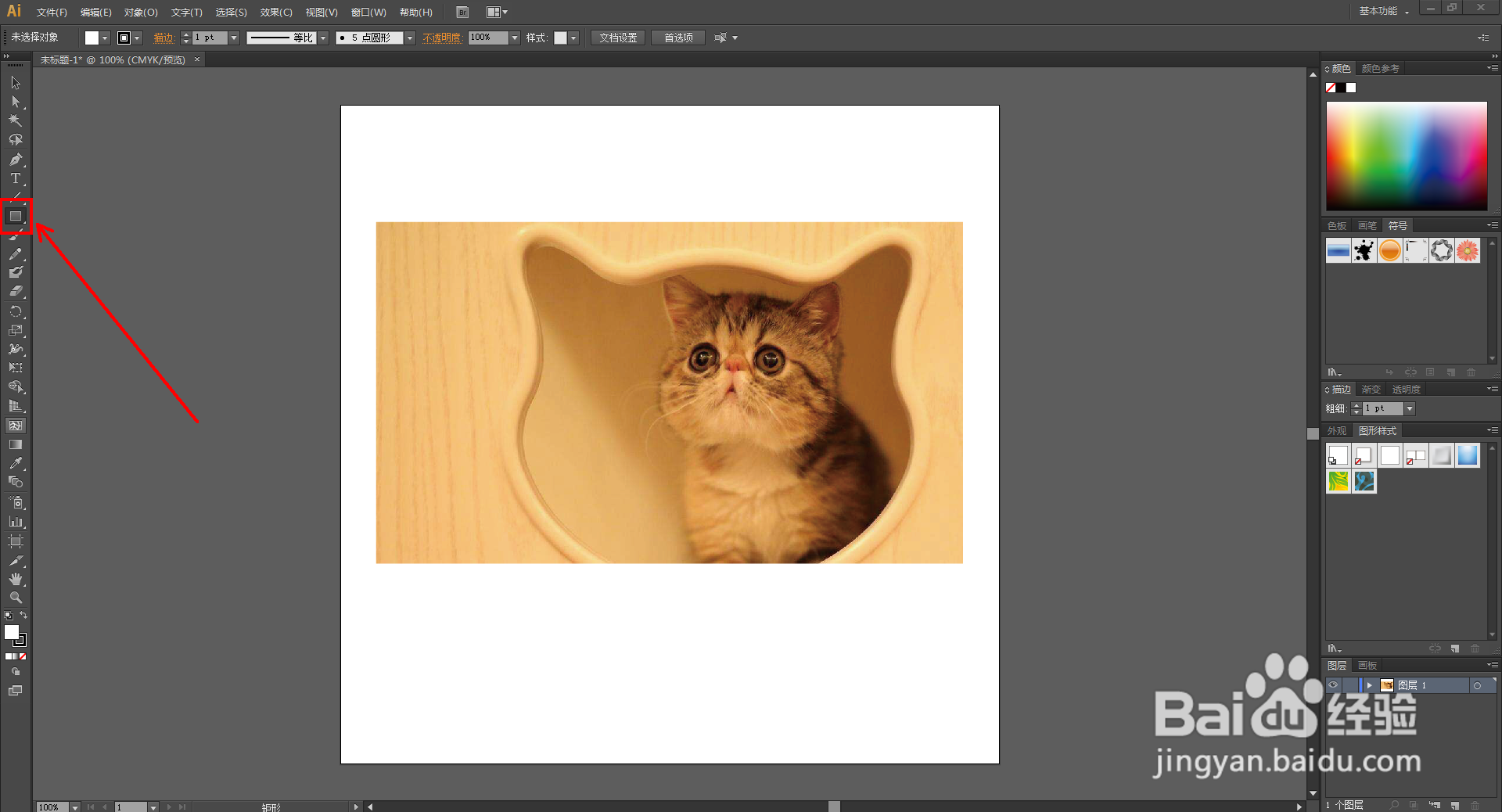Reset to default fill and stroke

(9, 616)
